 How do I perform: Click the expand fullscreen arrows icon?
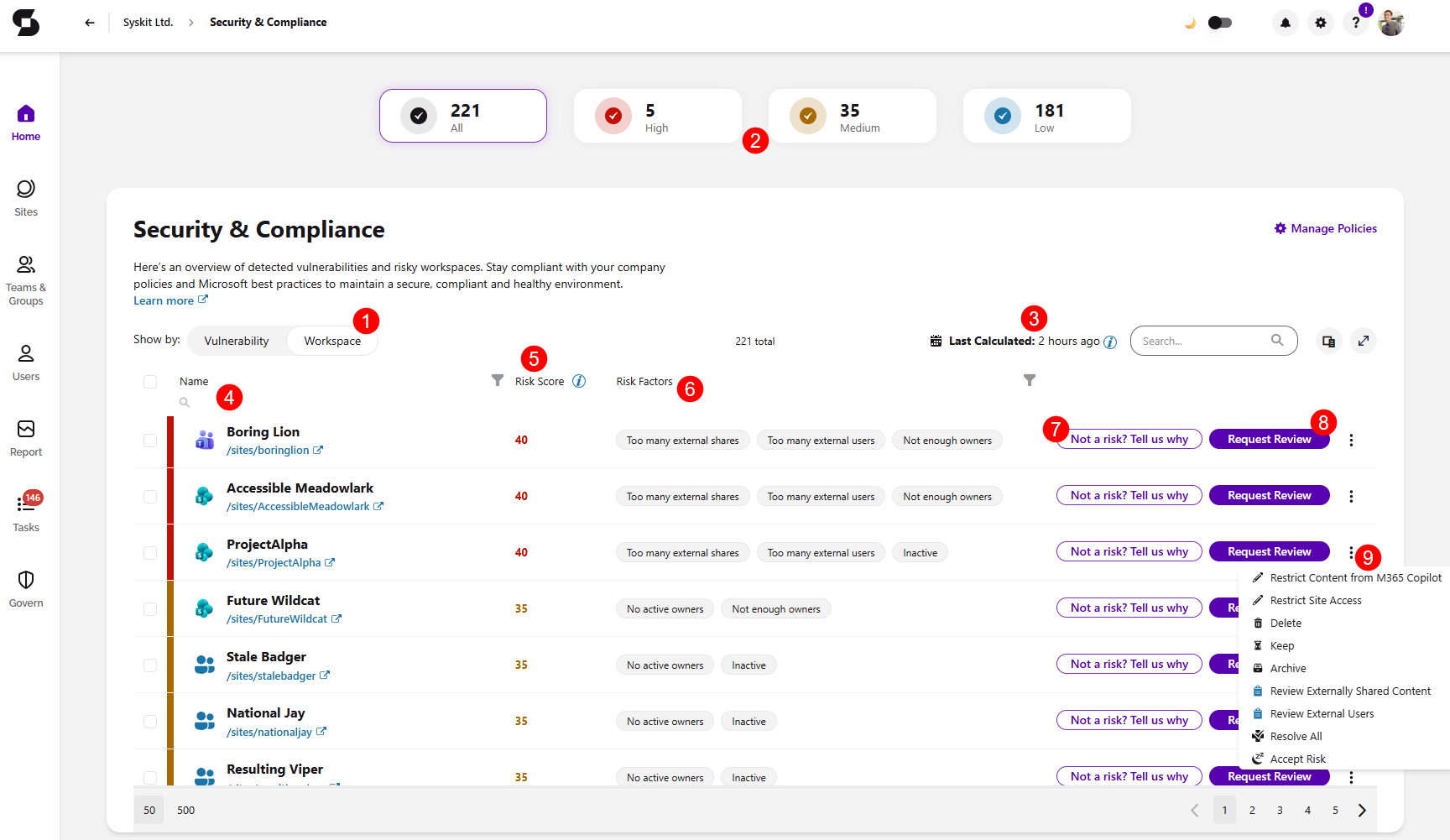pos(1364,341)
